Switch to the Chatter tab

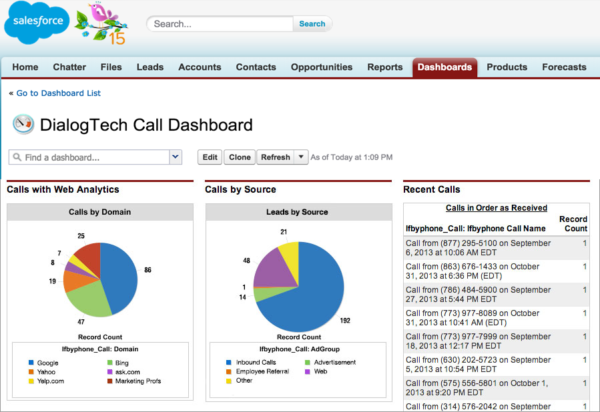pos(69,67)
